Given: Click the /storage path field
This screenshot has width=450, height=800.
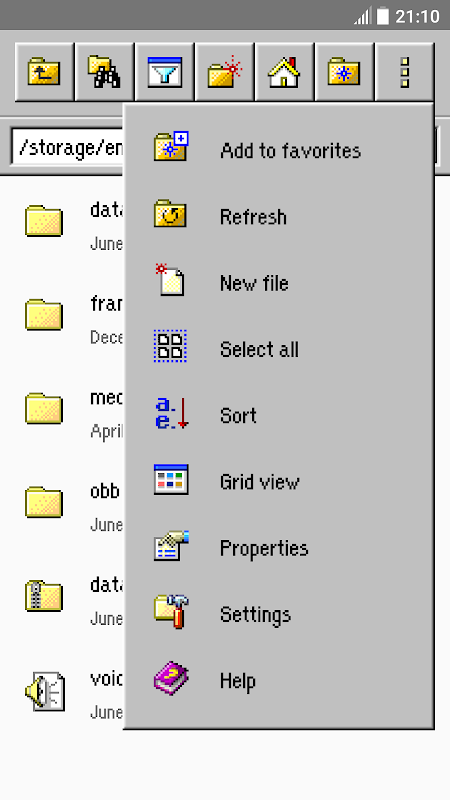Looking at the screenshot, I should 67,148.
